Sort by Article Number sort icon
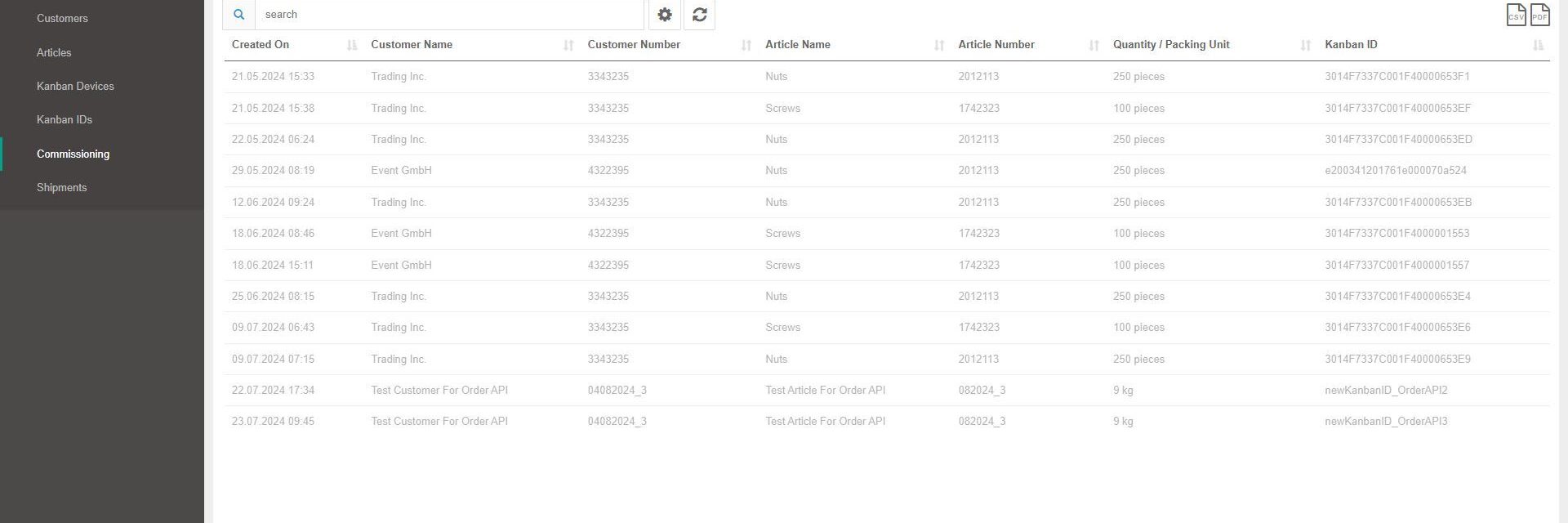This screenshot has width=1568, height=523. pyautogui.click(x=1094, y=45)
